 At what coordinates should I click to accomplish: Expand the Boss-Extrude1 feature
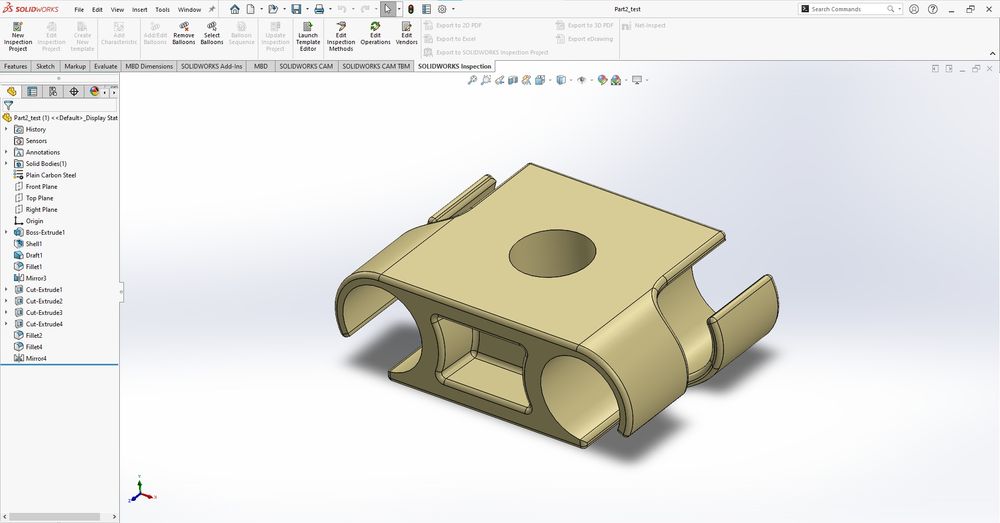pyautogui.click(x=6, y=232)
